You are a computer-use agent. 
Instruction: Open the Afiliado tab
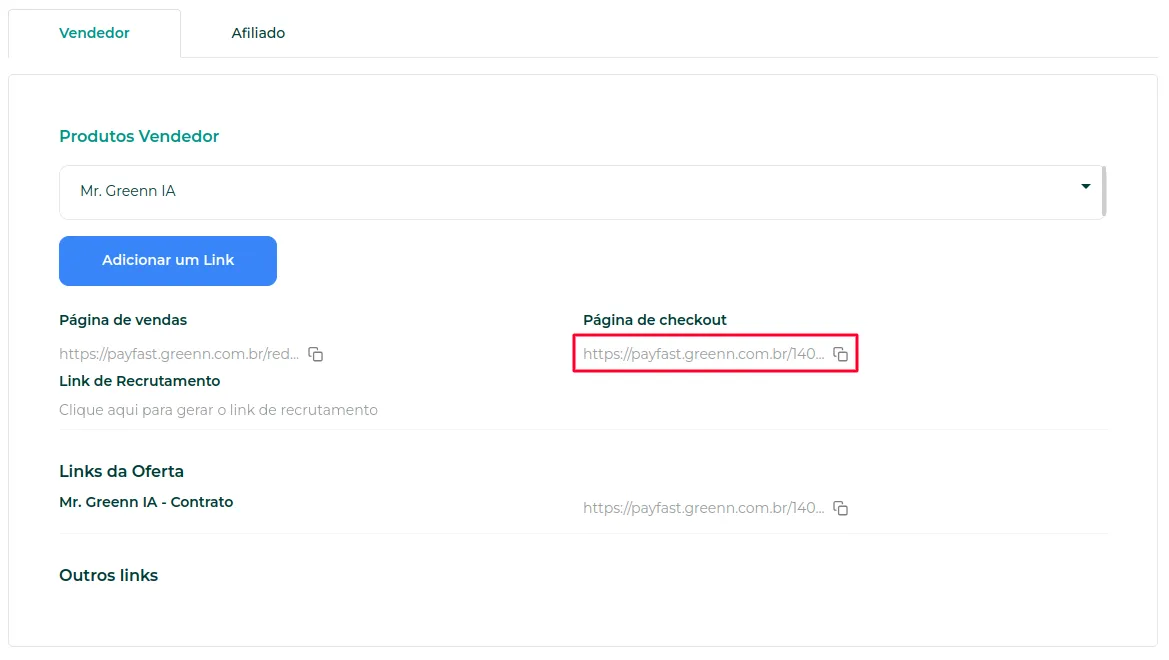258,33
